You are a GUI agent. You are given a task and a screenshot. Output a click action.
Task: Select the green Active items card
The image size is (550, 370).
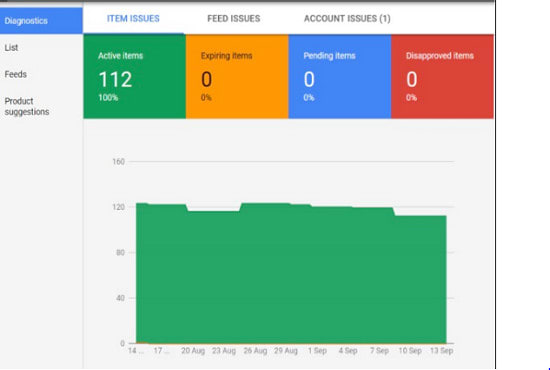[x=135, y=77]
